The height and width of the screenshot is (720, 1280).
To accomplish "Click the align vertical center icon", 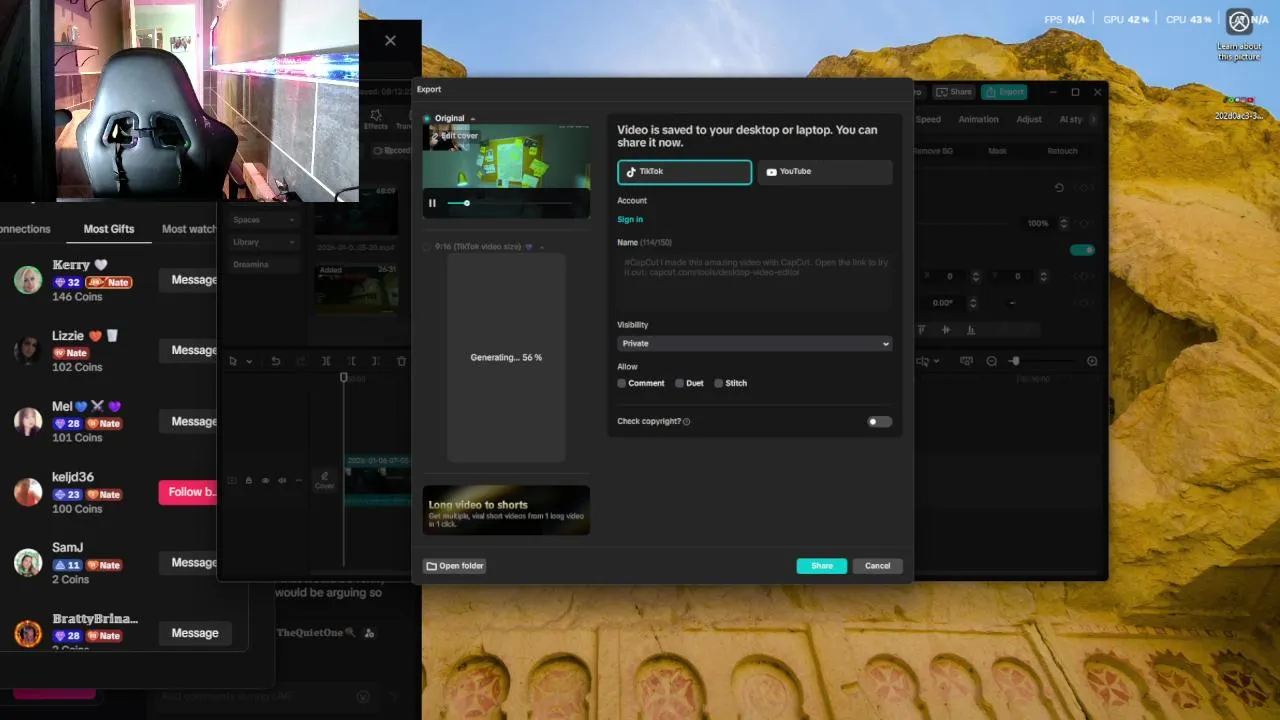I will tap(946, 330).
